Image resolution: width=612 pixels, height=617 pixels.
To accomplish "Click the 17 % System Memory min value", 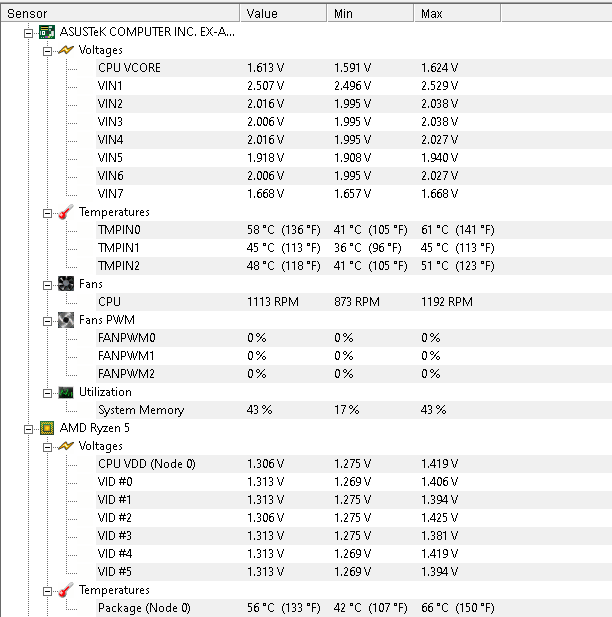I will point(347,410).
